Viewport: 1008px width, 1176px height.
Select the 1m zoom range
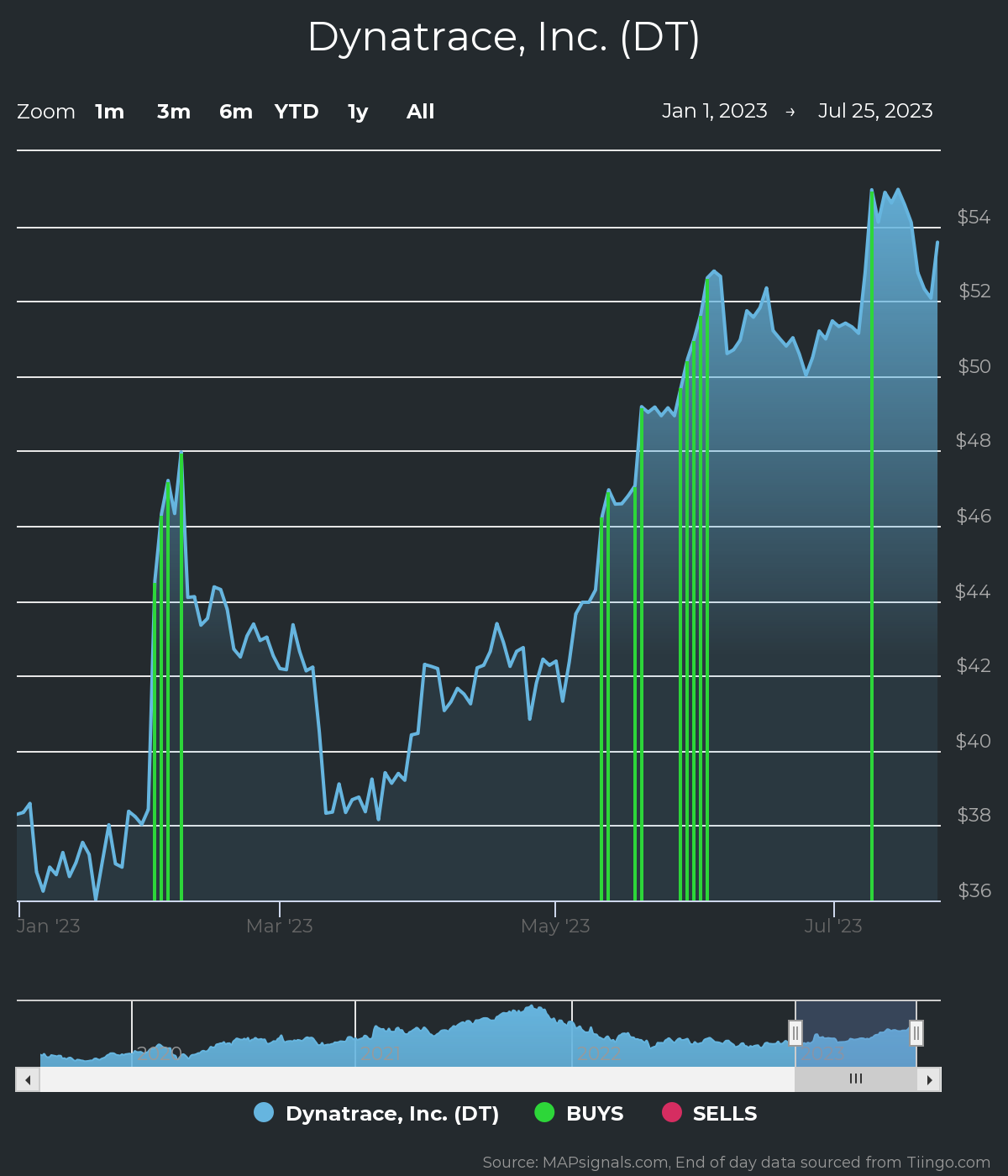coord(110,112)
